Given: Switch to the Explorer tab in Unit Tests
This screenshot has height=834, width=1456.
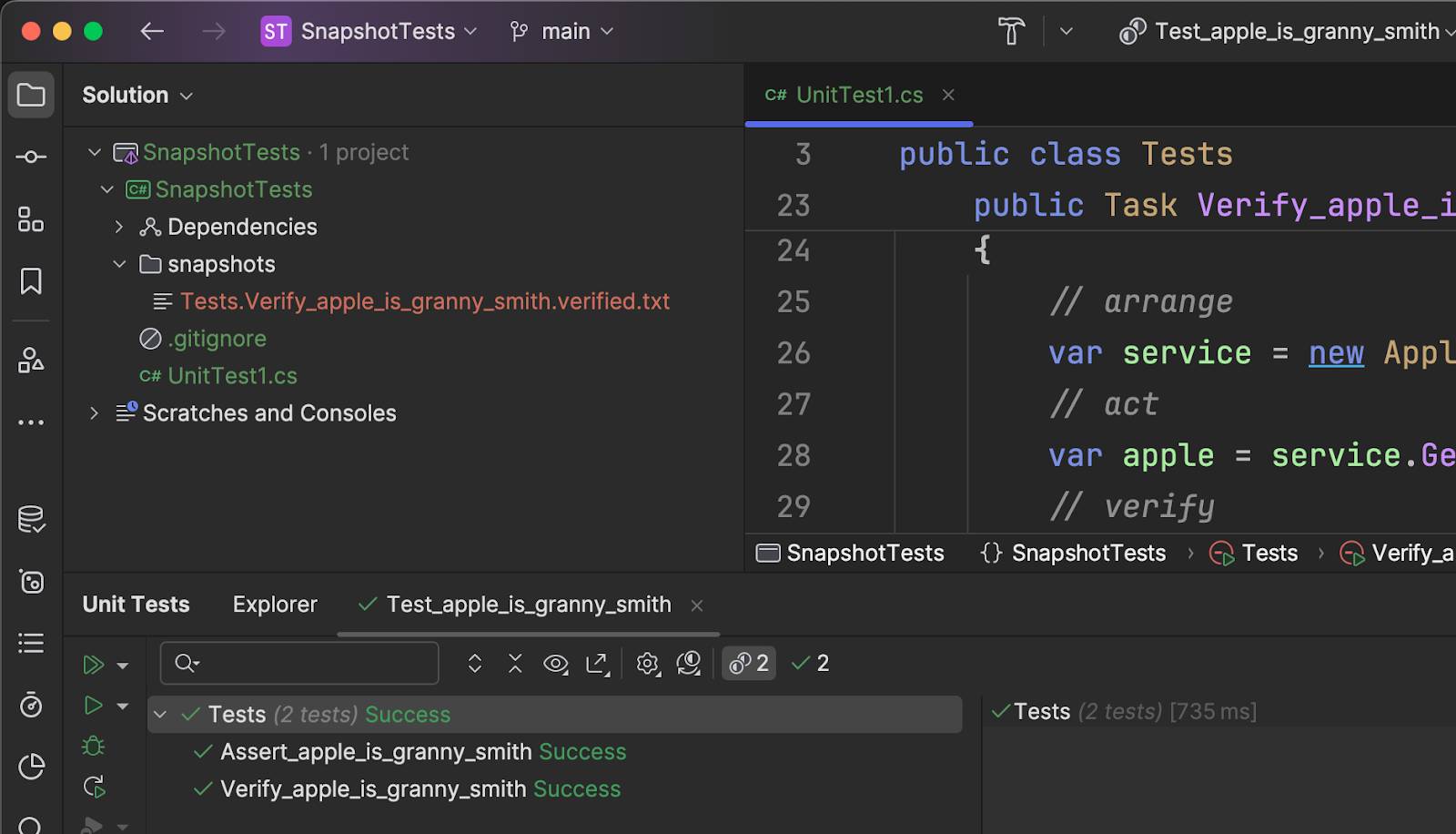Looking at the screenshot, I should 275,605.
